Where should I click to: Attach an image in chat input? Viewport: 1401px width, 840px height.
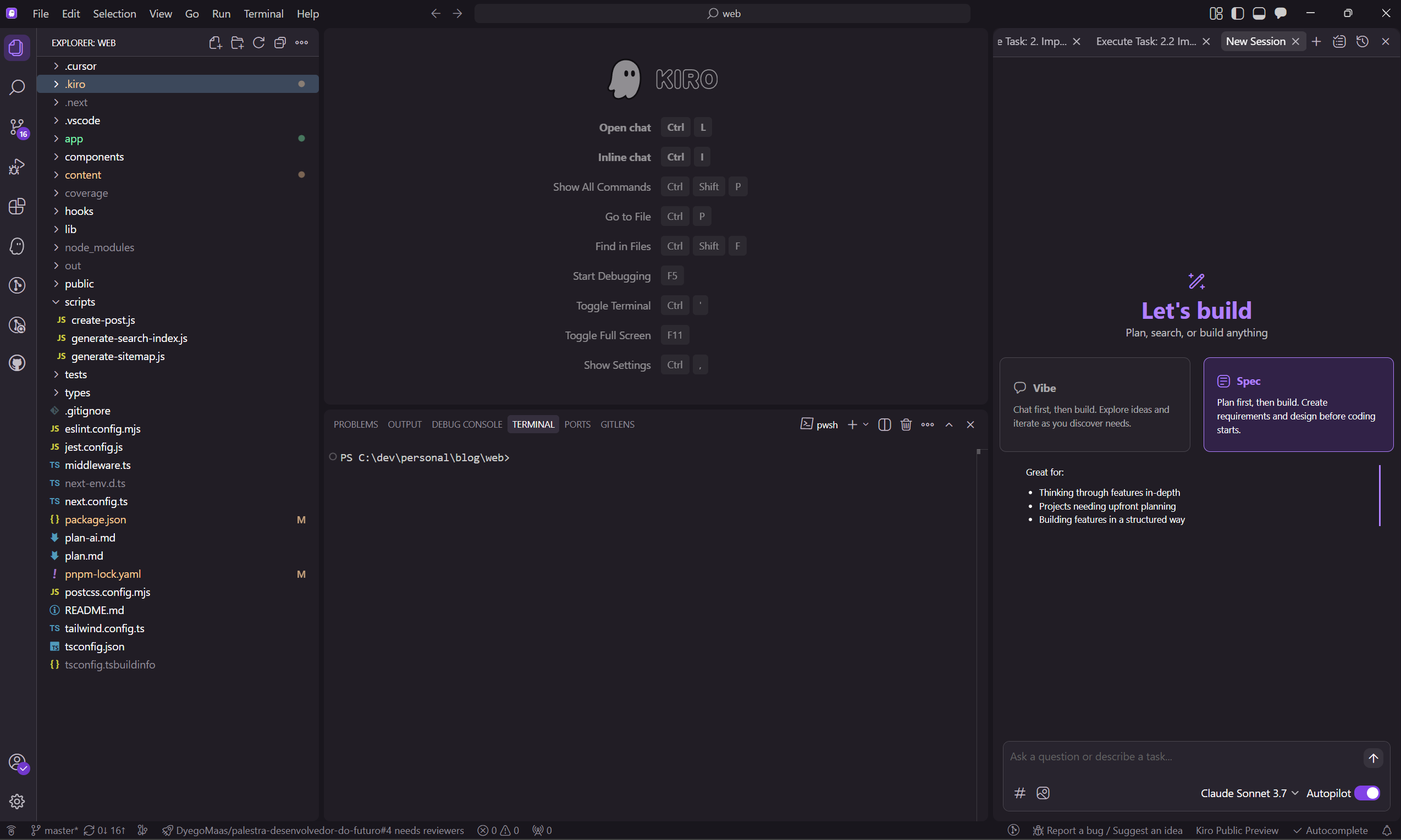click(x=1043, y=793)
